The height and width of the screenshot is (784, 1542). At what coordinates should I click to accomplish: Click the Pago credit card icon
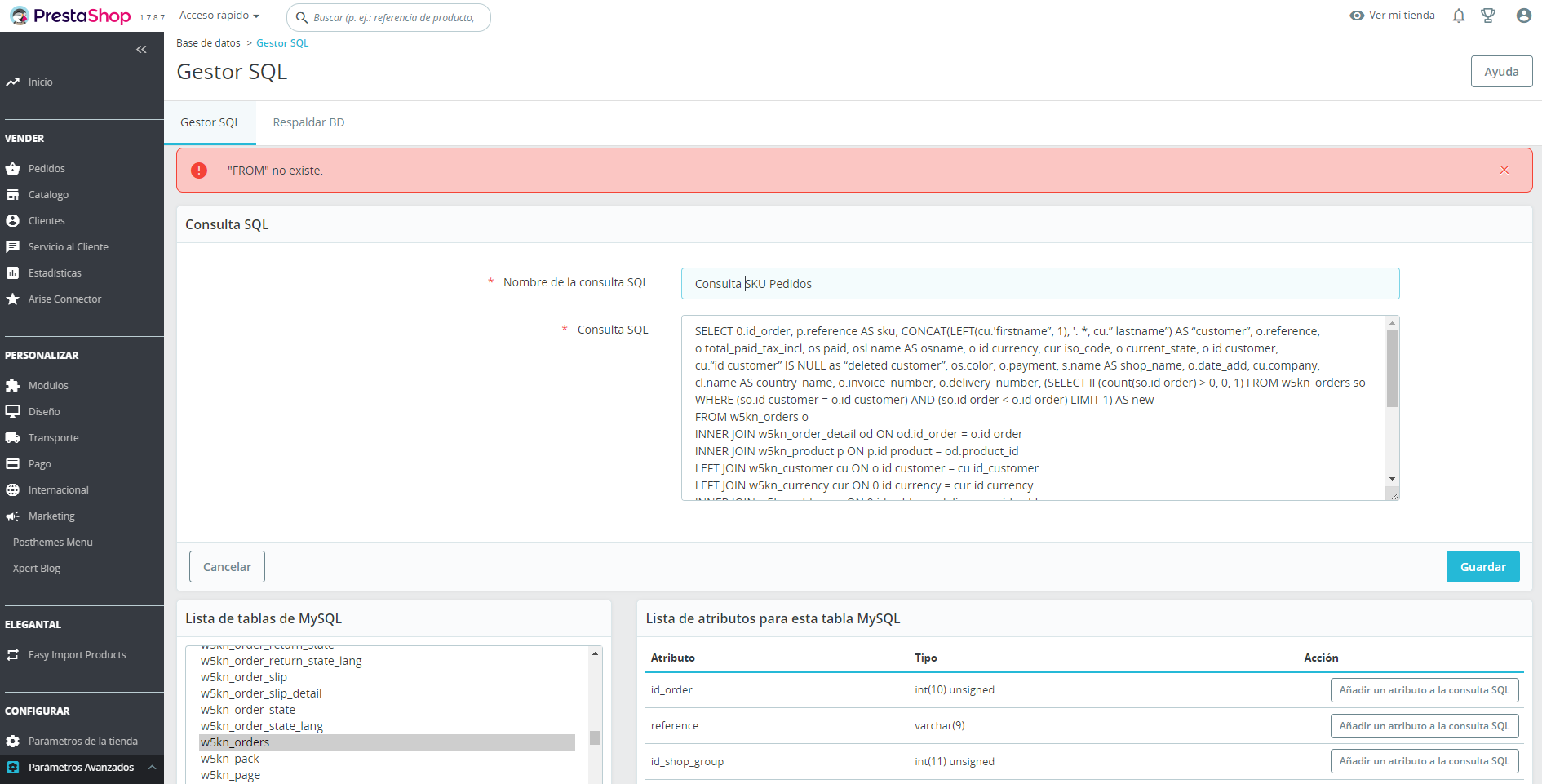[12, 464]
